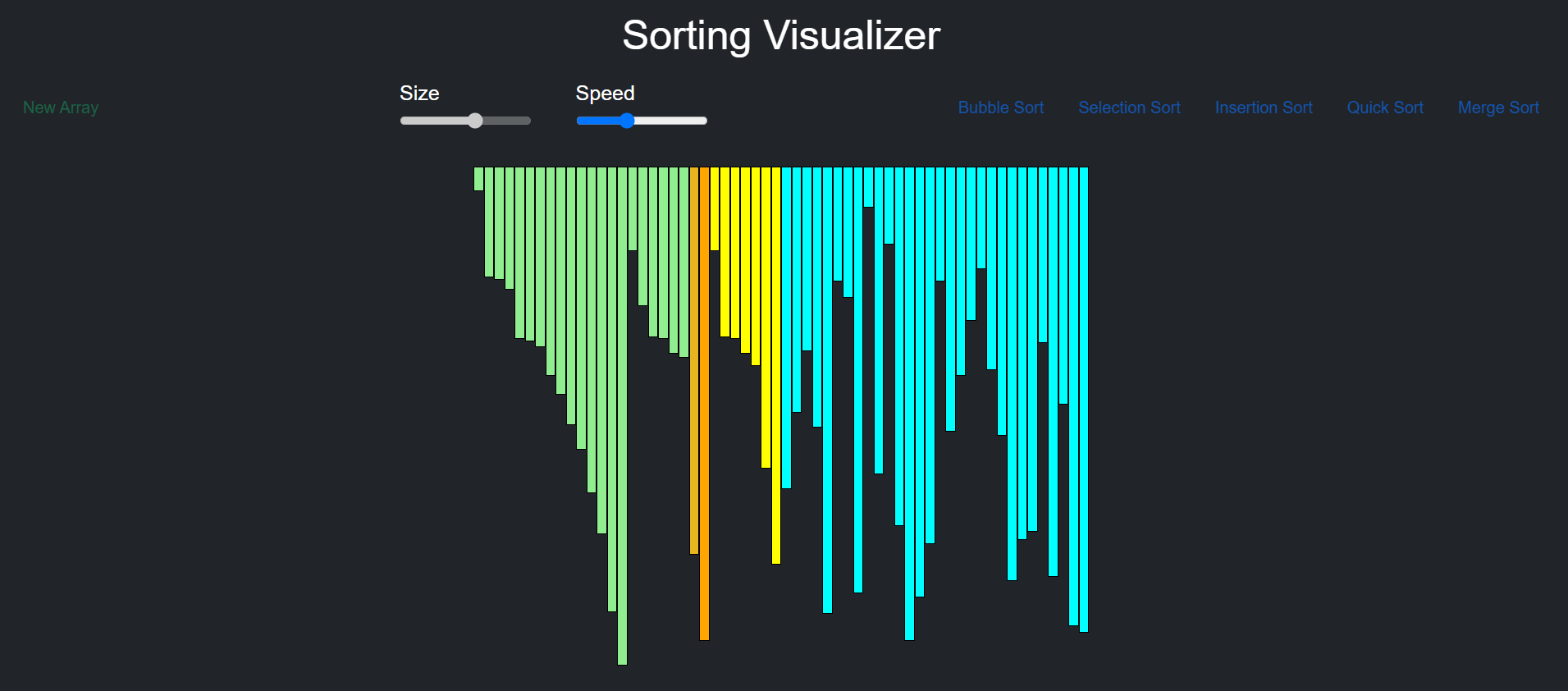
Task: Start the Bubble Sort algorithm
Action: (x=1001, y=108)
